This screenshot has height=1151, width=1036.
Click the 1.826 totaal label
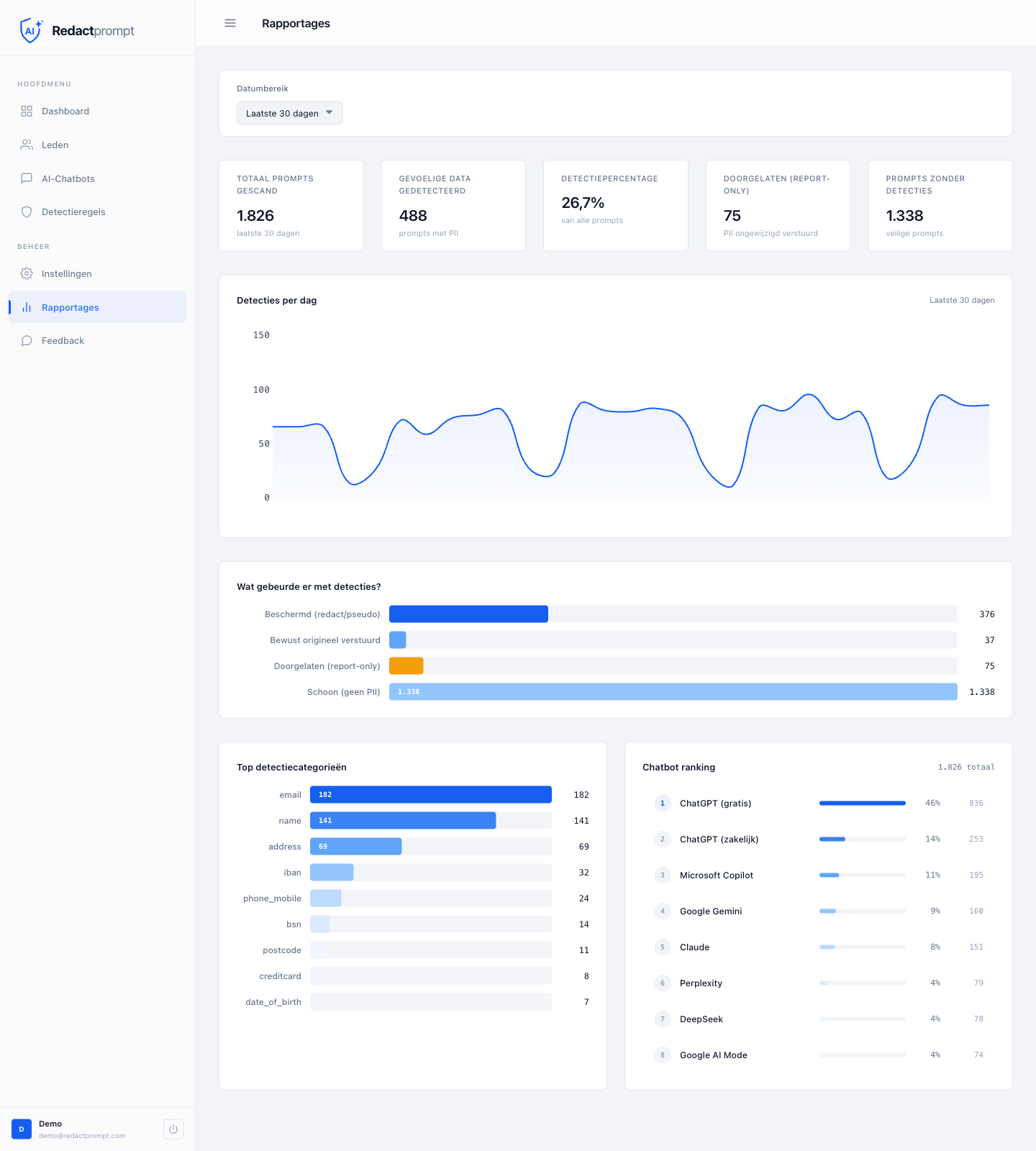966,767
